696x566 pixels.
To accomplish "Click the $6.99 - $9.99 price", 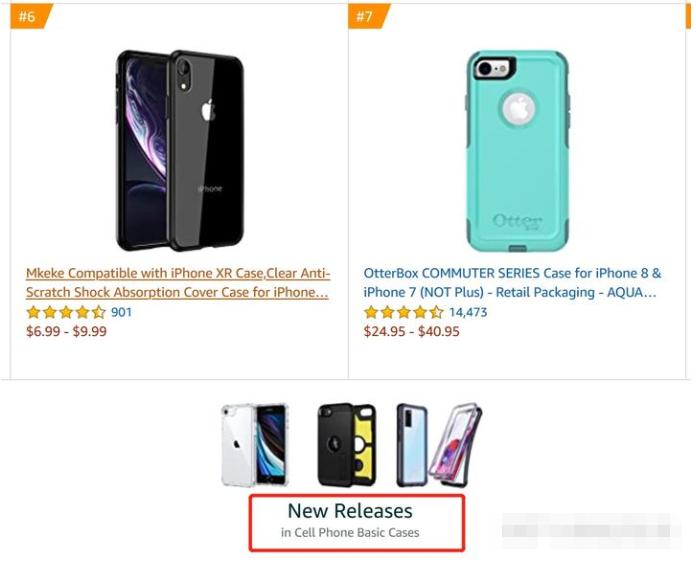I will 66,331.
